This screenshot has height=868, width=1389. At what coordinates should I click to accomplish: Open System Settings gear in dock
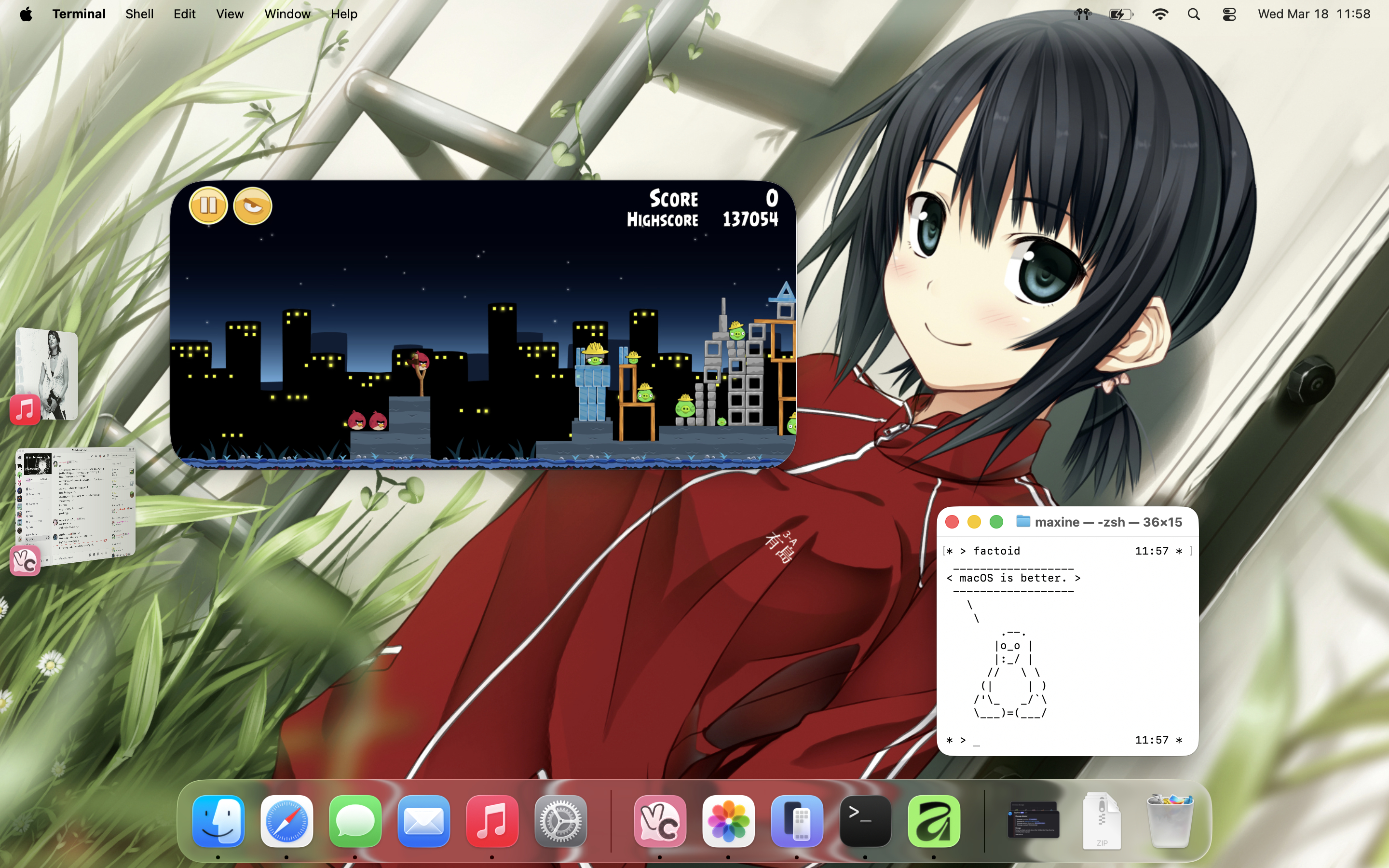tap(561, 822)
